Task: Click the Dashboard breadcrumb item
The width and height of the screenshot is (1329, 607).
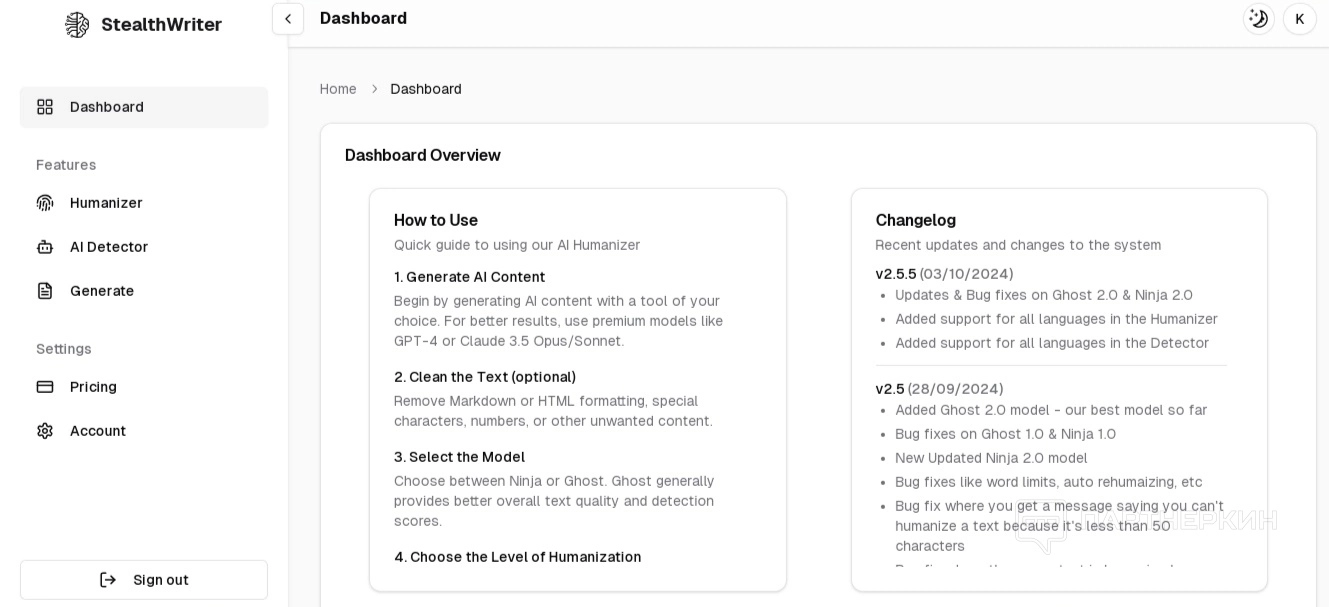Action: [426, 89]
